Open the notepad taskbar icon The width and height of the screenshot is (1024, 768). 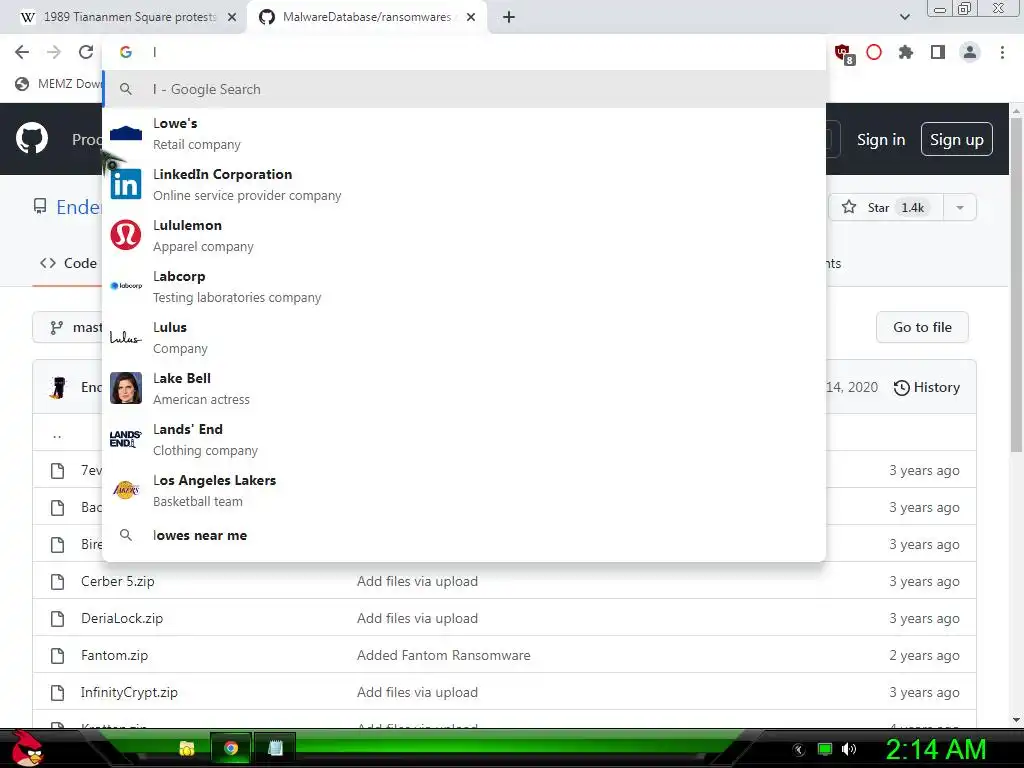point(275,748)
